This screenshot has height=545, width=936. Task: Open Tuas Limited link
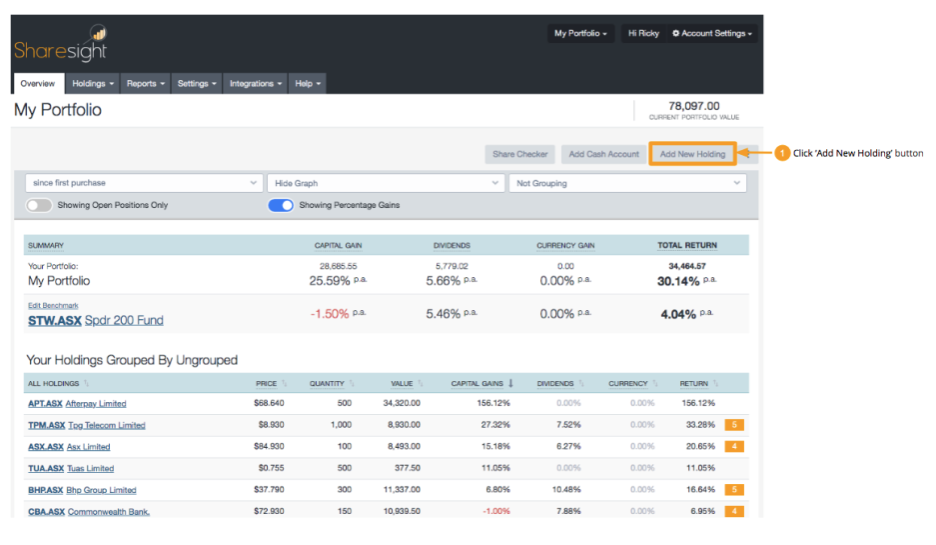pos(90,468)
